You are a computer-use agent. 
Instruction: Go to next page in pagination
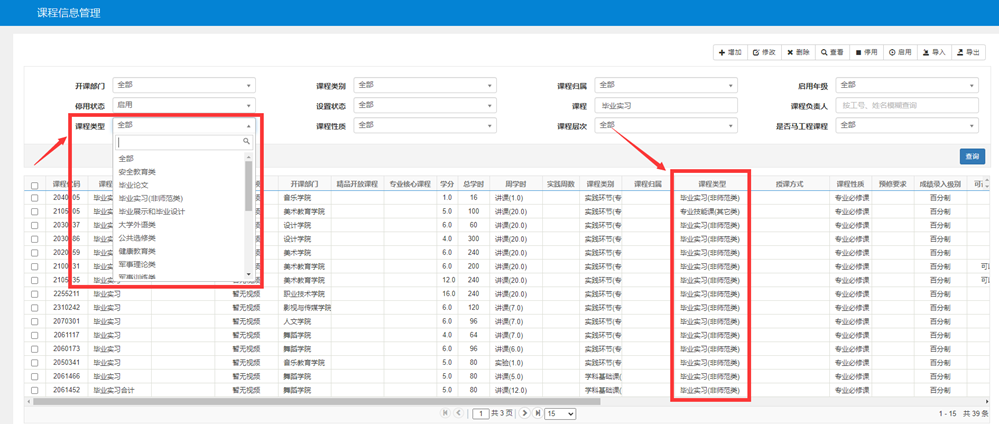tap(525, 413)
